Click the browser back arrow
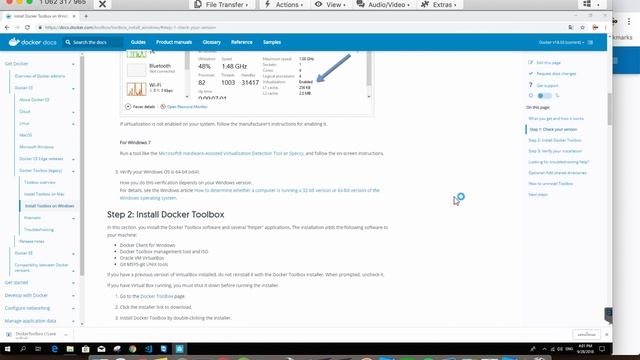Viewport: 640px width, 360px height. (x=7, y=27)
